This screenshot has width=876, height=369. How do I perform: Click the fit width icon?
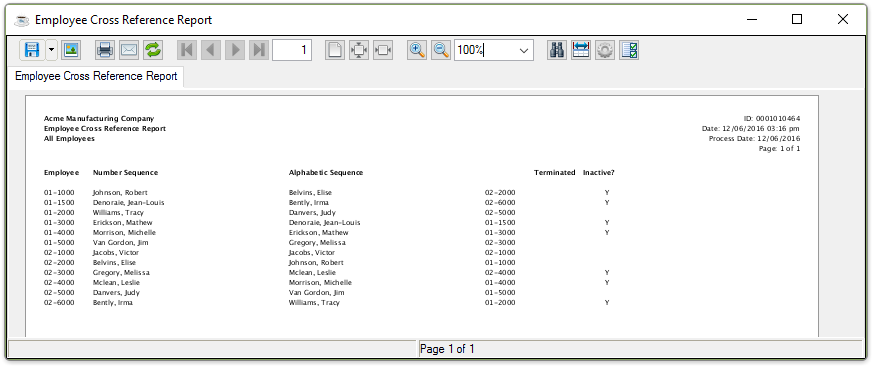tap(383, 50)
